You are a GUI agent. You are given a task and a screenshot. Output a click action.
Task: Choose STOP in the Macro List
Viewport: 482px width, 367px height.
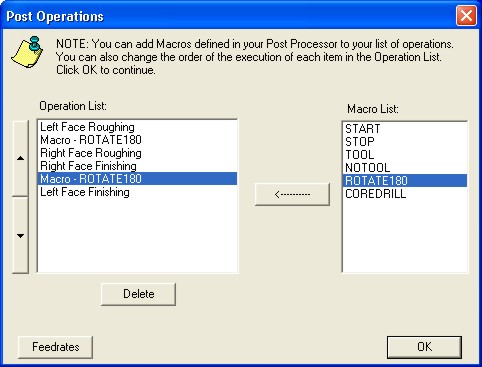(x=405, y=142)
